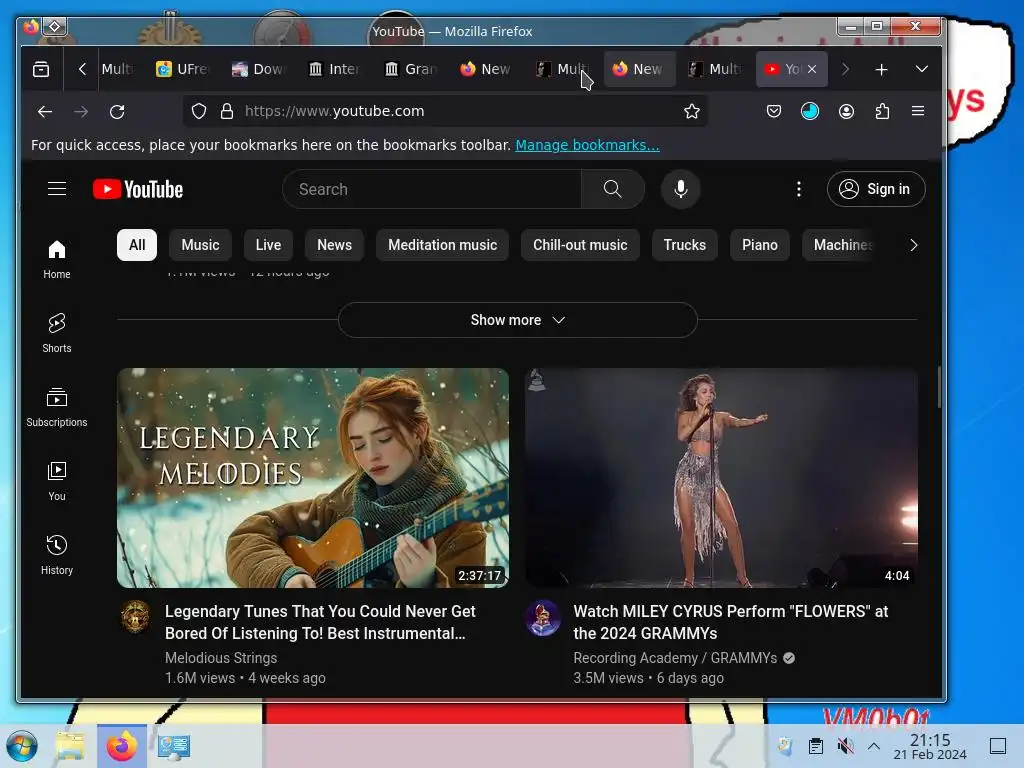Viewport: 1024px width, 768px height.
Task: Switch to the Gran browser tab
Action: point(411,69)
